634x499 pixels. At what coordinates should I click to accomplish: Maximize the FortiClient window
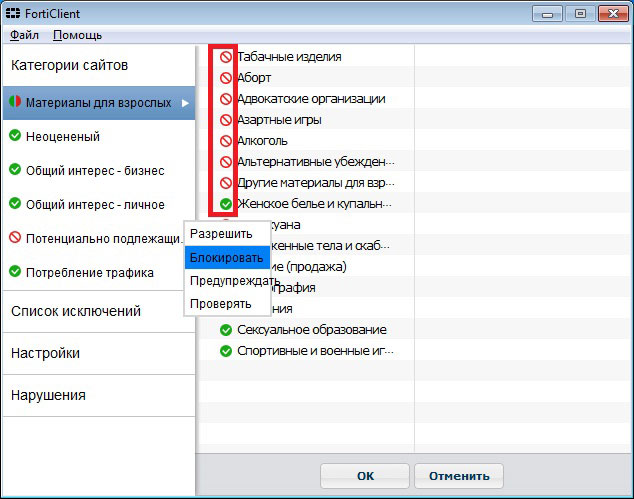[x=580, y=14]
